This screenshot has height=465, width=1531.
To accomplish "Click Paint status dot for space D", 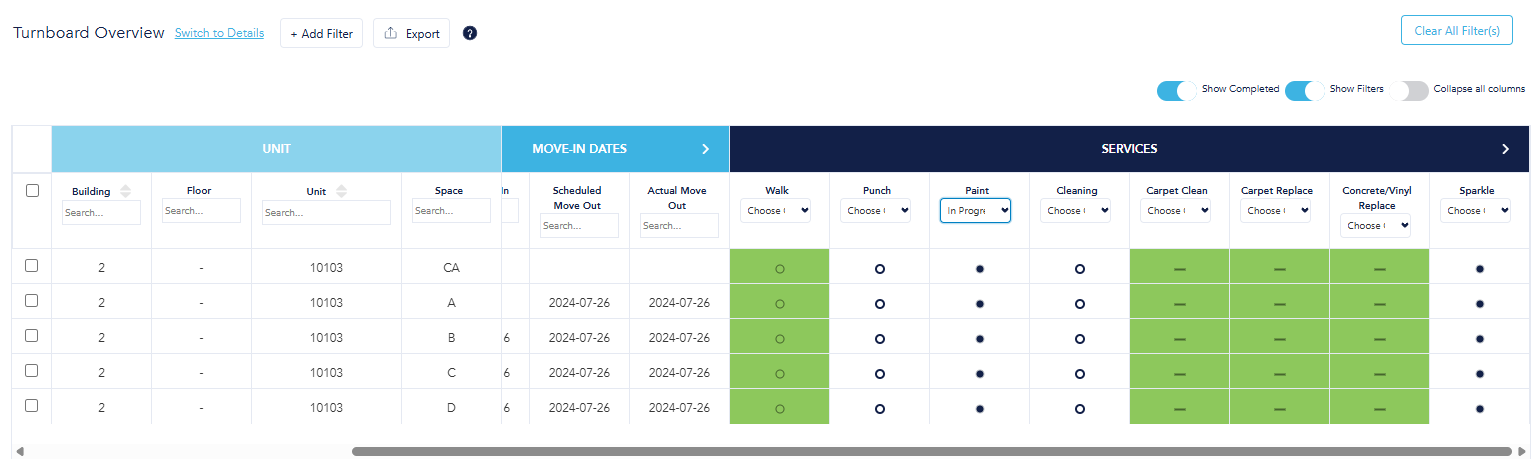I will pyautogui.click(x=980, y=409).
